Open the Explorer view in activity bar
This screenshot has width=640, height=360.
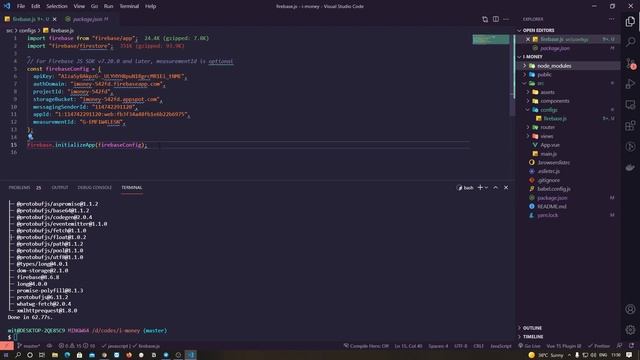click(630, 21)
